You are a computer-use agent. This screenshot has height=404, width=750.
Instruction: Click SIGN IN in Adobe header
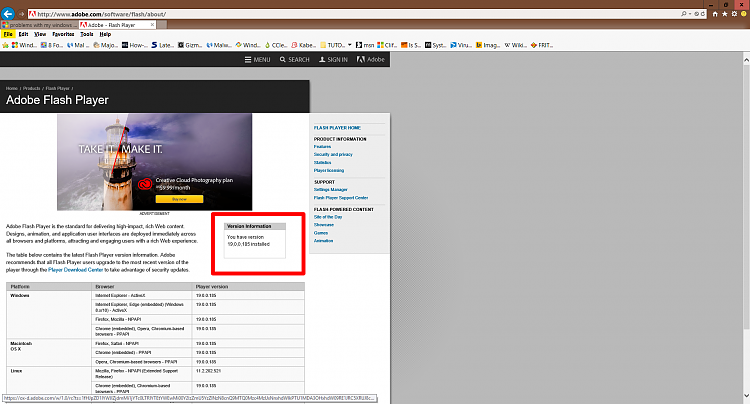coord(333,60)
